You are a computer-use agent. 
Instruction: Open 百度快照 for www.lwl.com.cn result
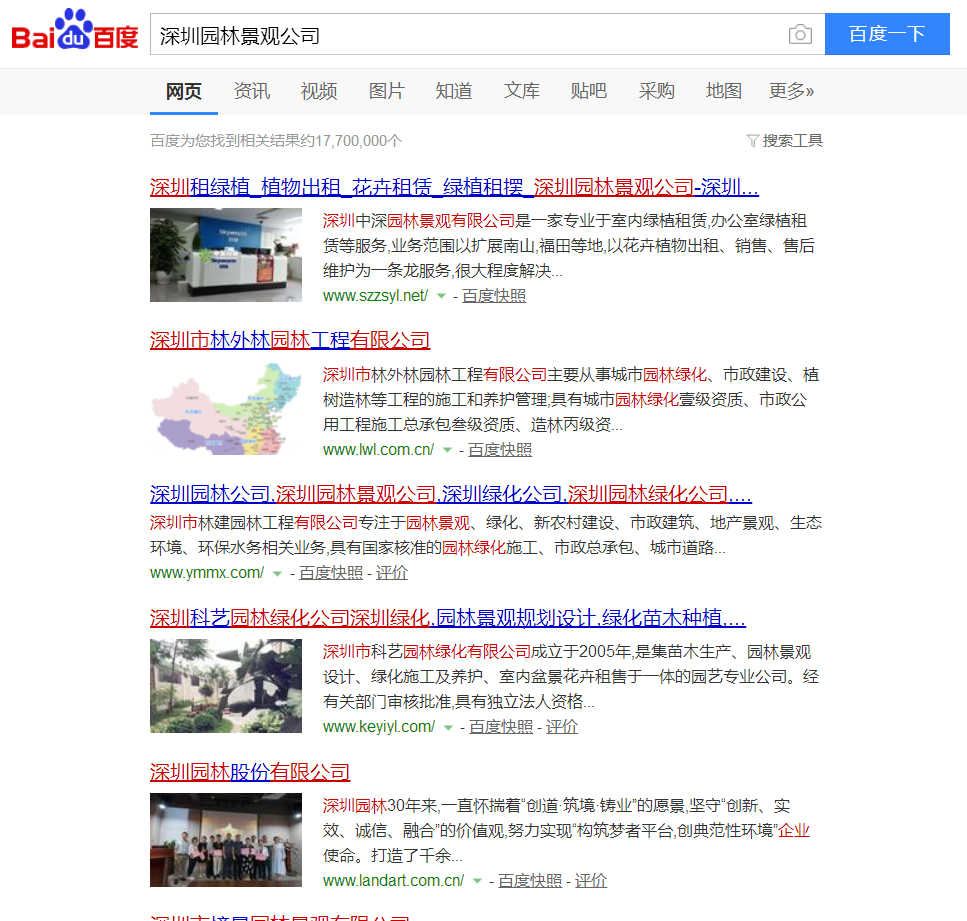[500, 450]
